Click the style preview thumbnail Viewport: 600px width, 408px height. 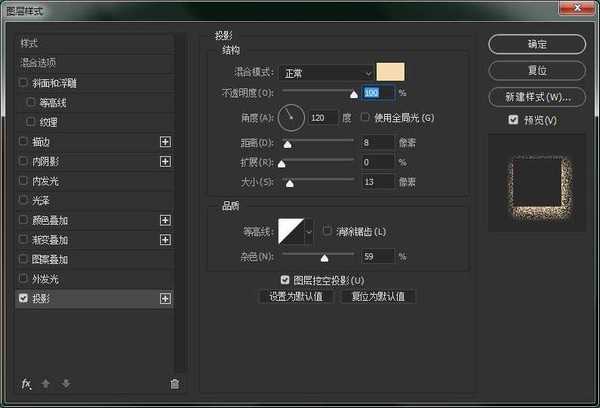[537, 183]
